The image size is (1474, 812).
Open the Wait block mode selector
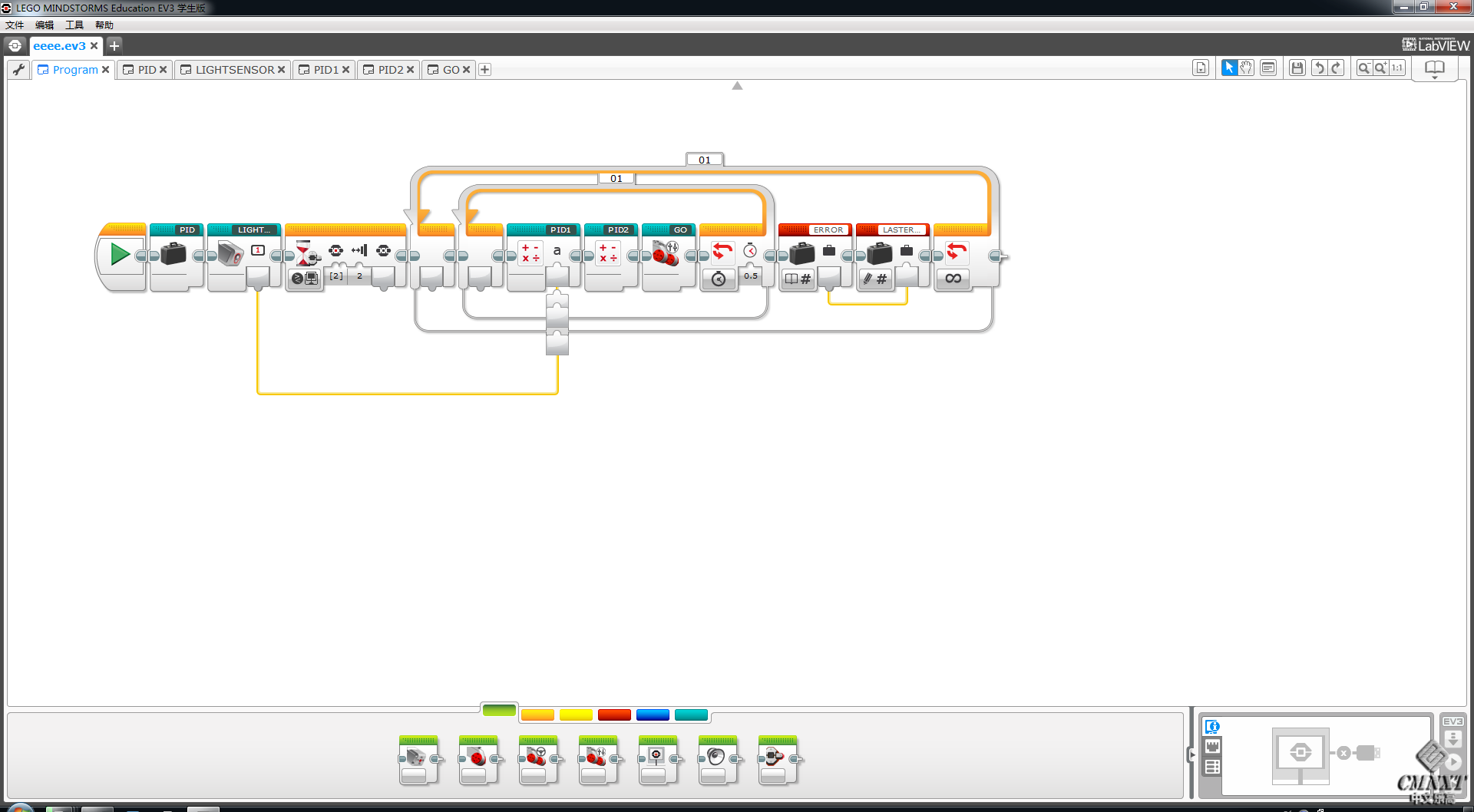305,278
